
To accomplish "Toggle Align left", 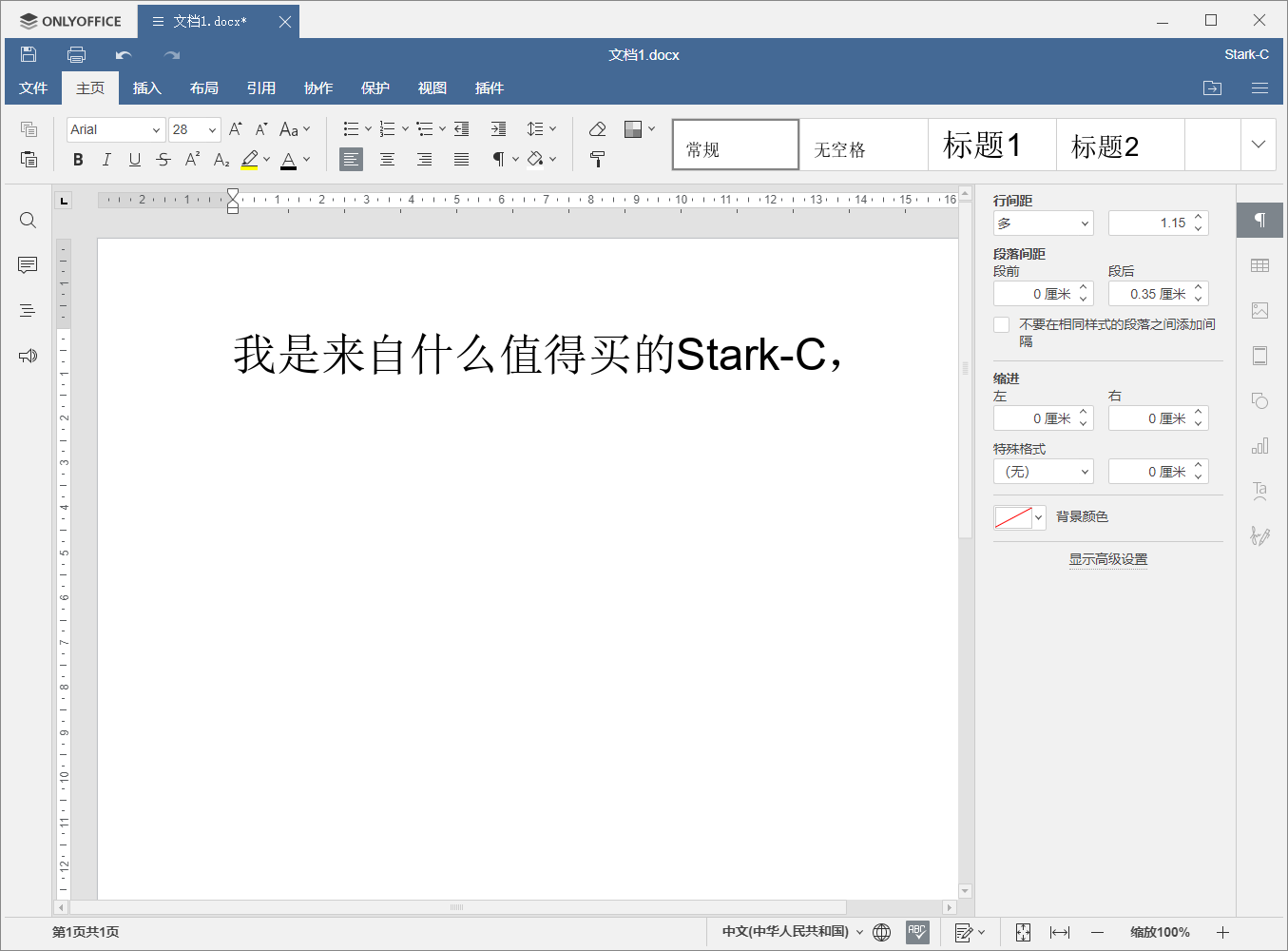I will click(351, 159).
